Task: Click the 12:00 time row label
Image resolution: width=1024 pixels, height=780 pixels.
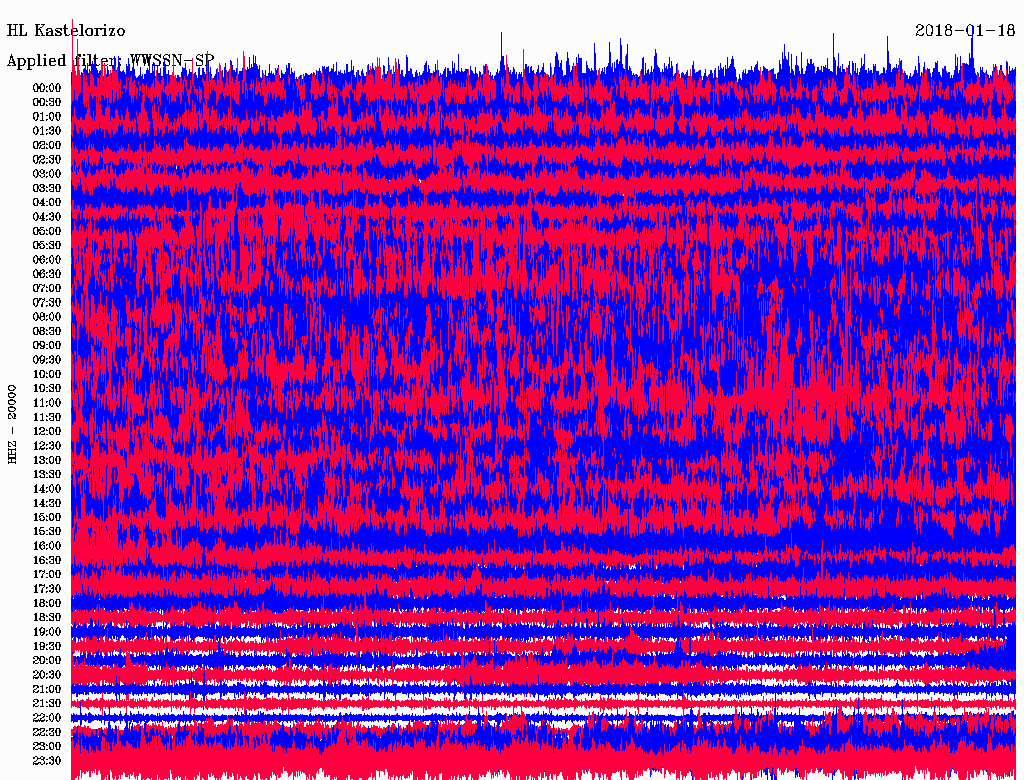Action: 47,432
